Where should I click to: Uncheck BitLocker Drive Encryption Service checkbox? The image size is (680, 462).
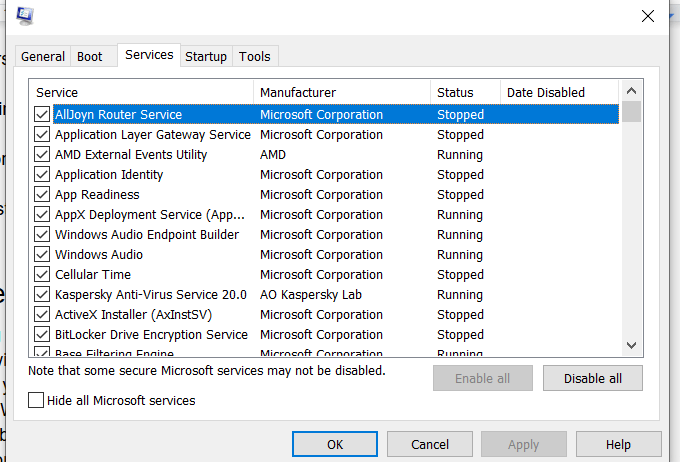click(x=42, y=334)
